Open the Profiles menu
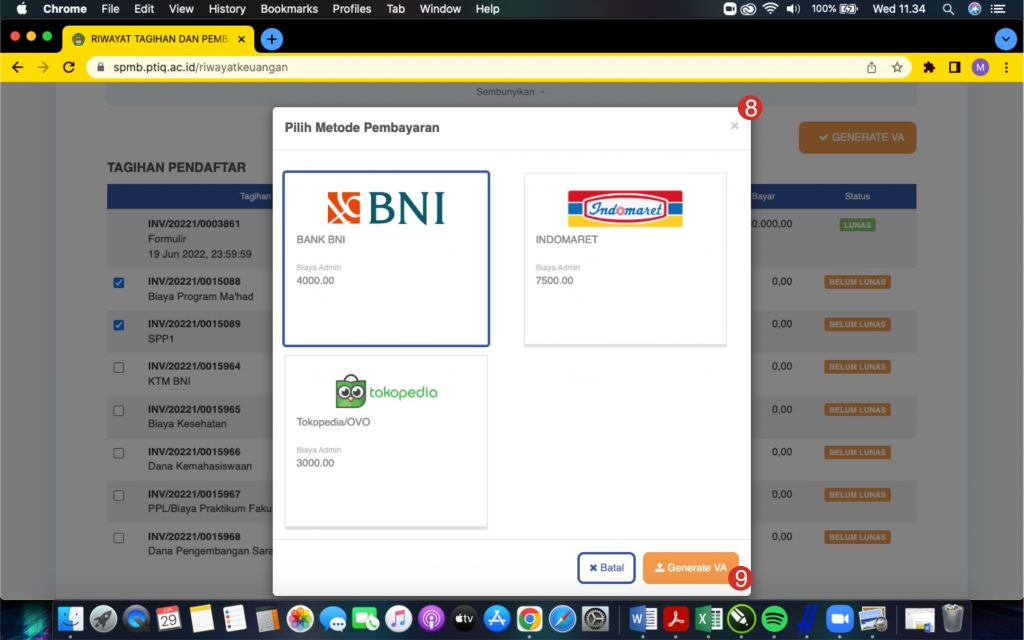This screenshot has width=1024, height=640. [351, 9]
